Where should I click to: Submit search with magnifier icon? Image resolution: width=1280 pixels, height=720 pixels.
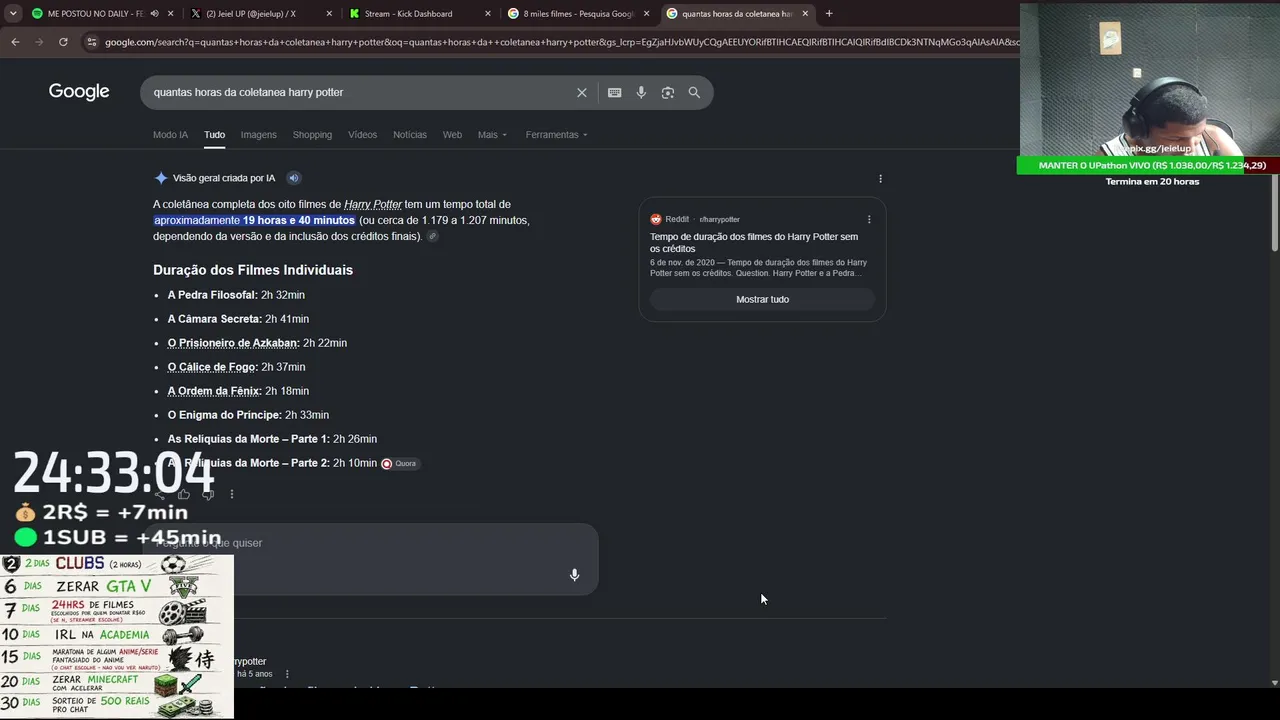click(x=694, y=92)
